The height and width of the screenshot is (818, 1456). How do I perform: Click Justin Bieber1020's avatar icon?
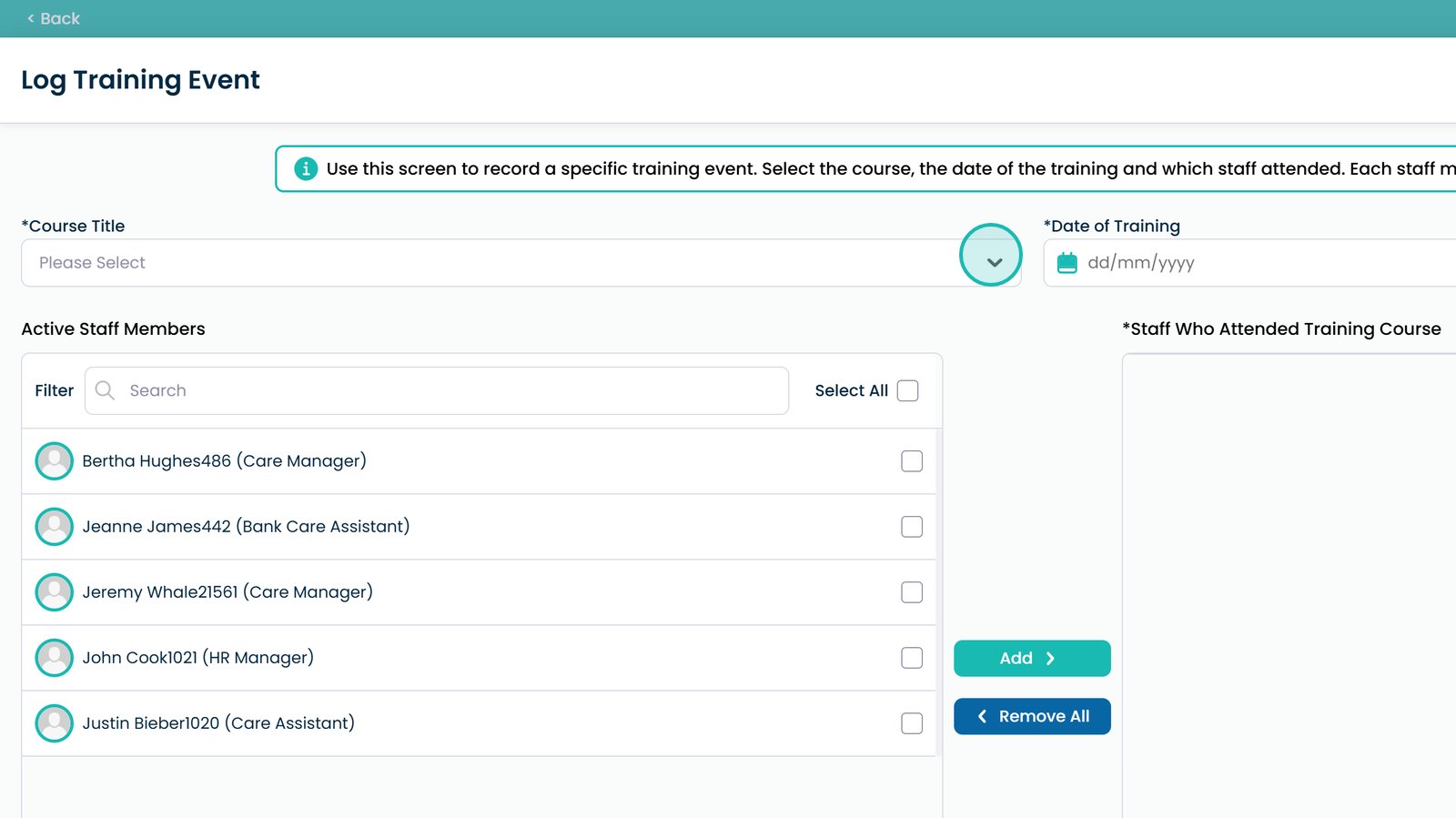(55, 723)
